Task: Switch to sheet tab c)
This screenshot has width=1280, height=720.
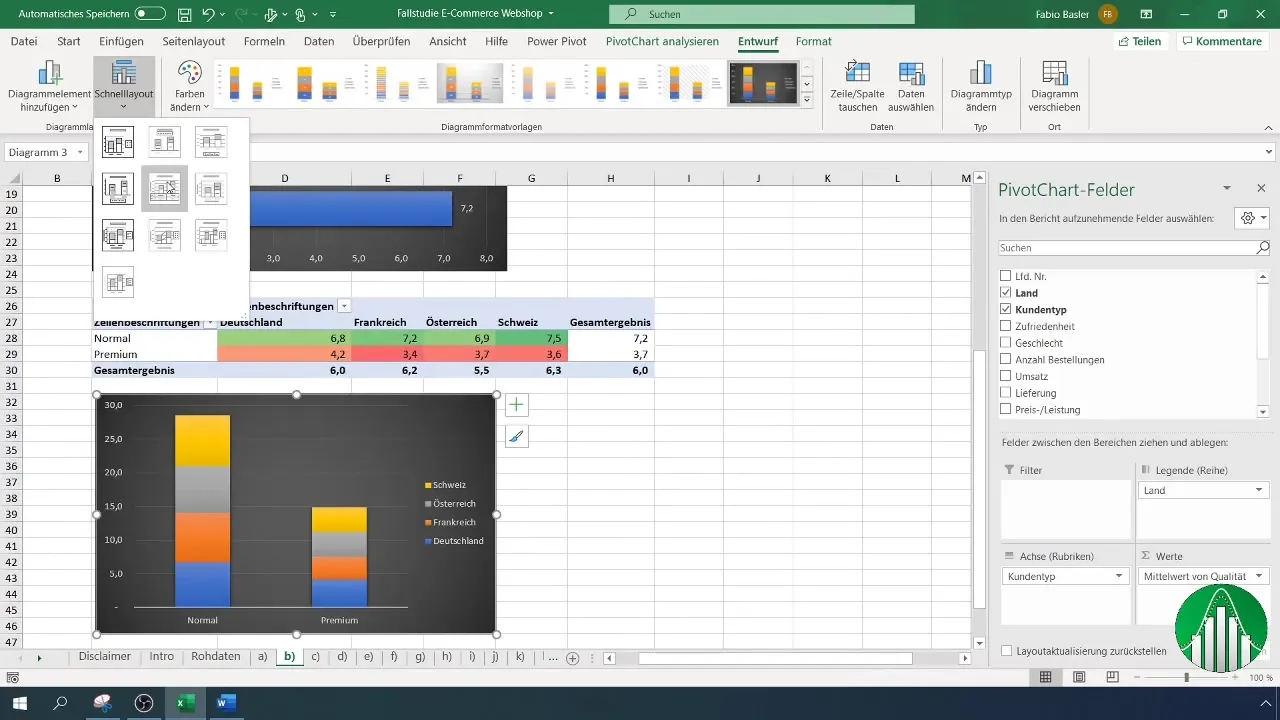Action: pos(316,657)
